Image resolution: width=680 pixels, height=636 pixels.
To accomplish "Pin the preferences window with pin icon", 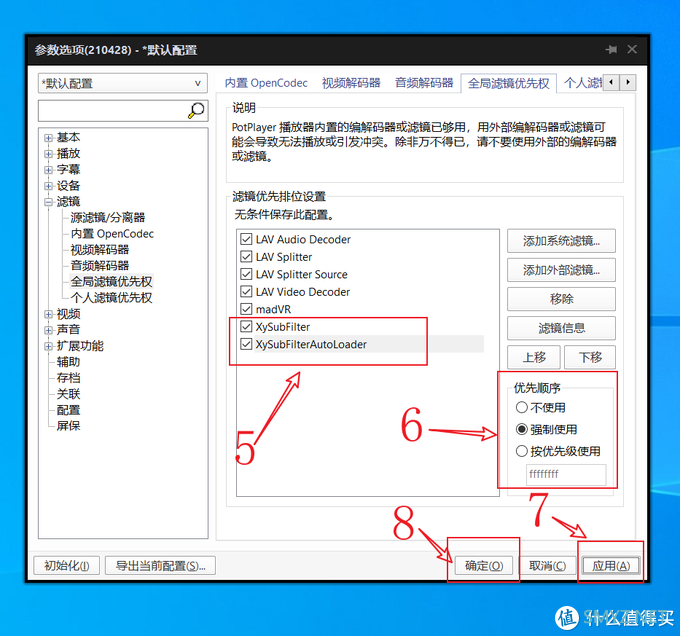I will (611, 49).
